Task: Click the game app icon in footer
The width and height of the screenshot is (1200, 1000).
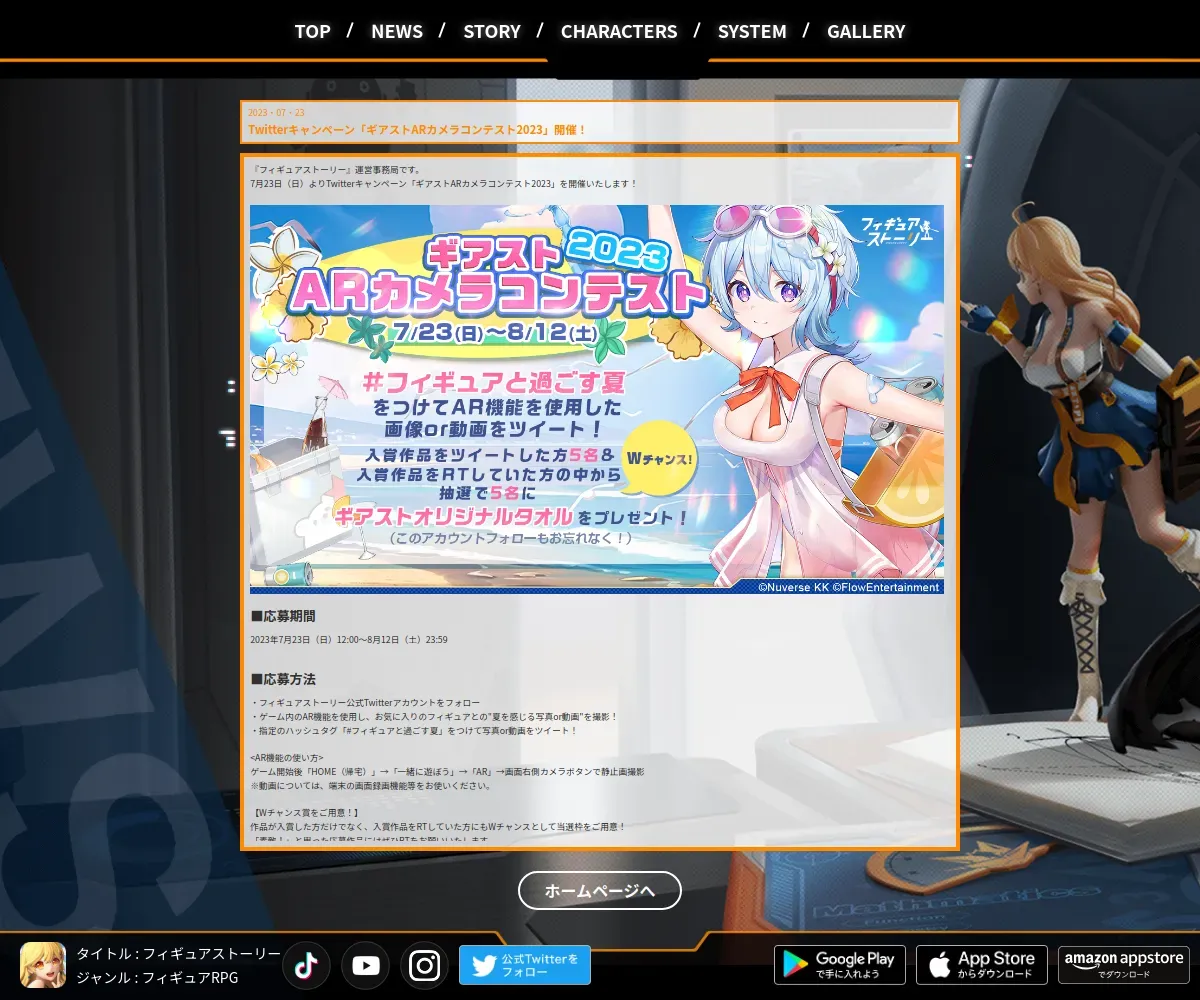Action: pyautogui.click(x=43, y=965)
